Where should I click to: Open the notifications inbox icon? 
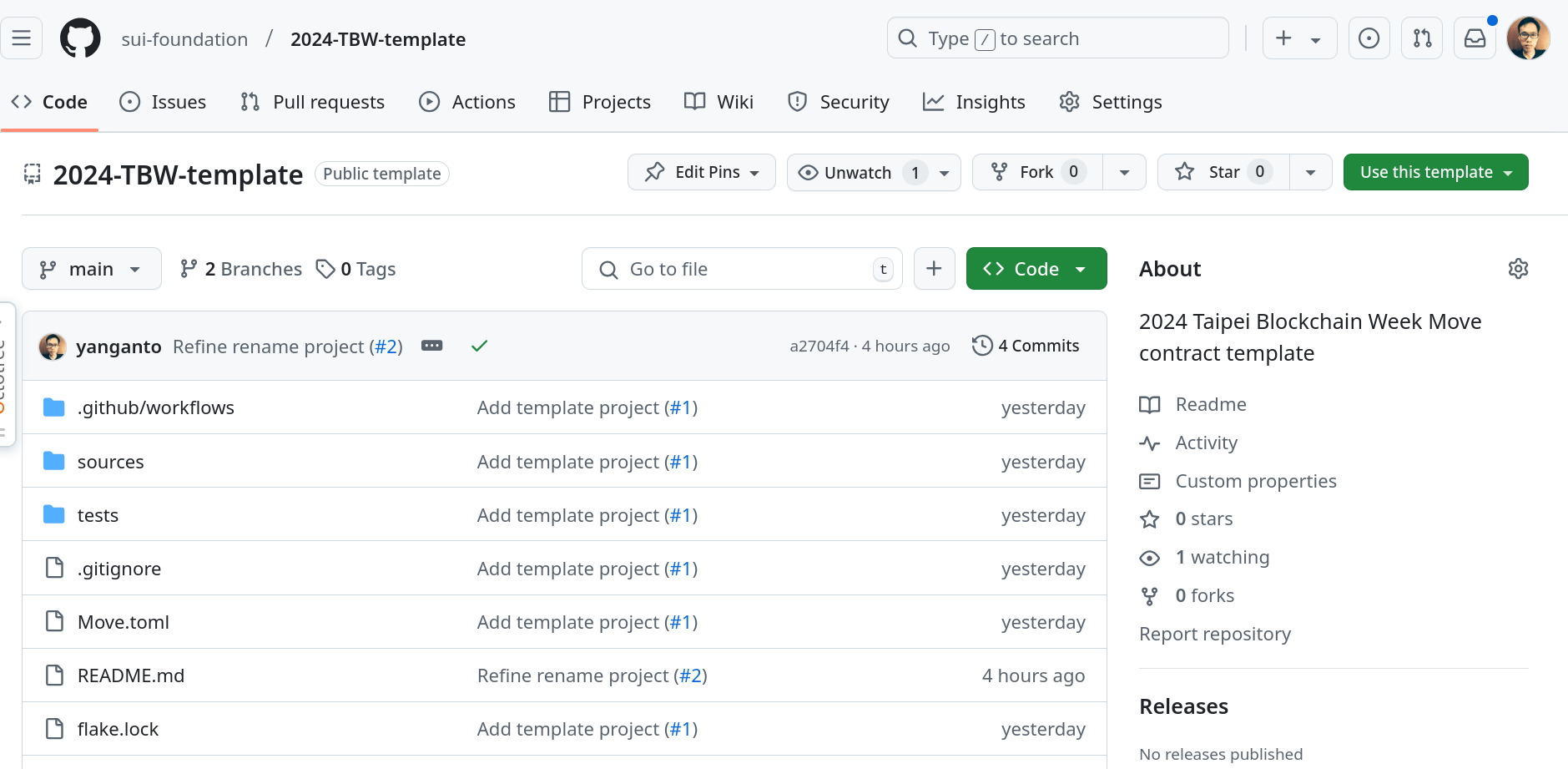1475,38
